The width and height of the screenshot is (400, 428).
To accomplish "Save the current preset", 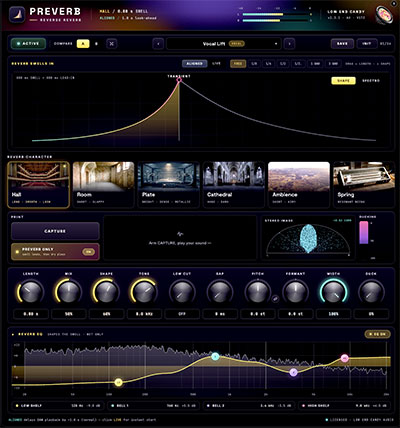I will [x=342, y=44].
